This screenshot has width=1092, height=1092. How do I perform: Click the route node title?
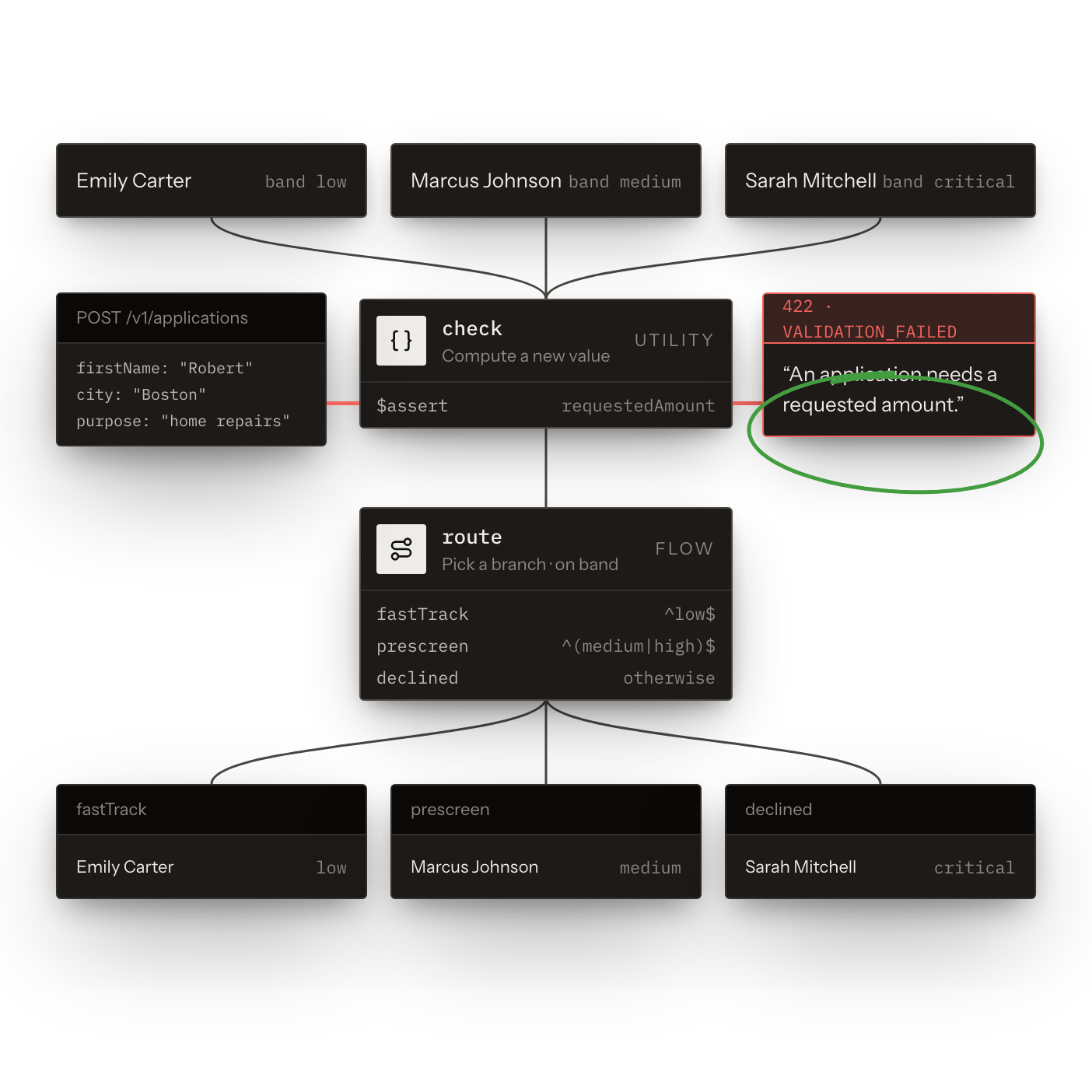click(472, 537)
